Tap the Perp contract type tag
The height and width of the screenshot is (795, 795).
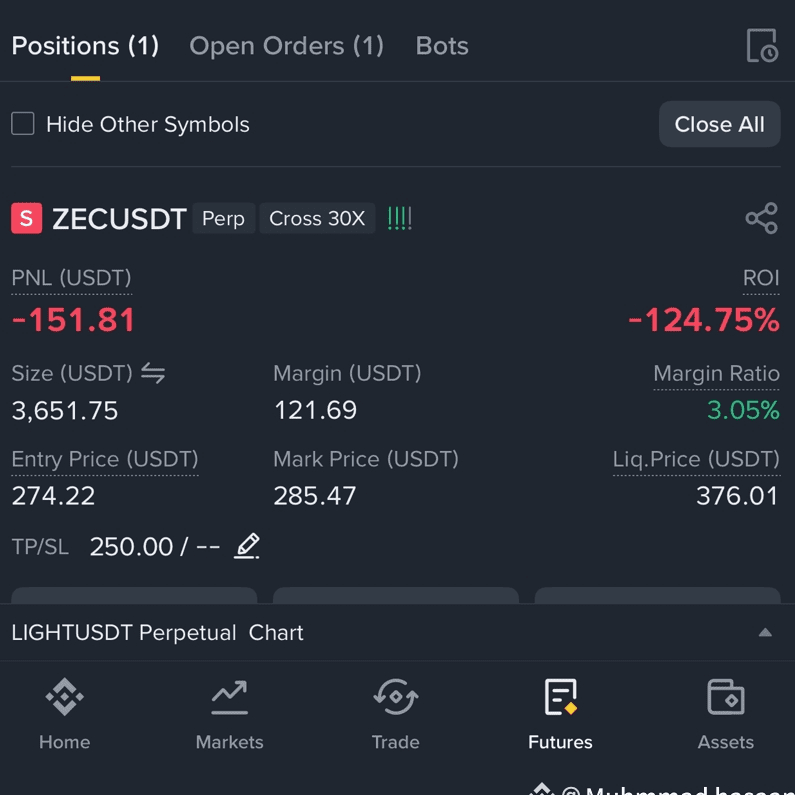click(223, 219)
